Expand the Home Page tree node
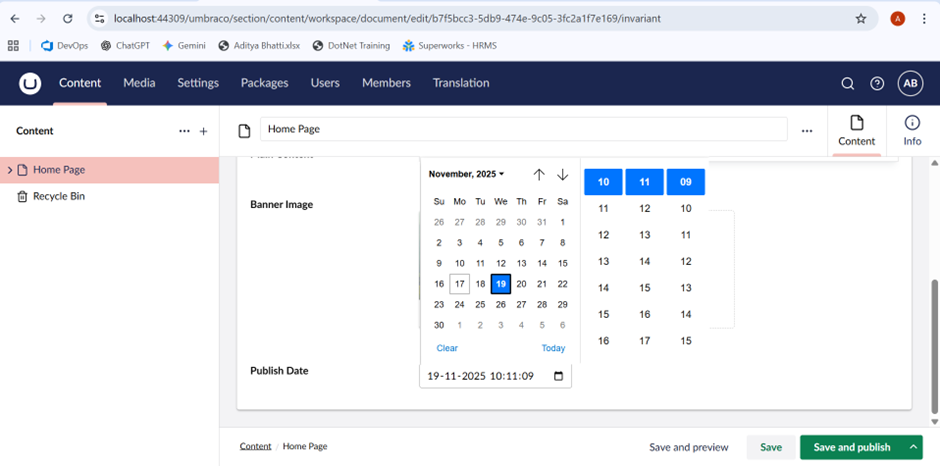Viewport: 940px width, 466px height. [10, 170]
